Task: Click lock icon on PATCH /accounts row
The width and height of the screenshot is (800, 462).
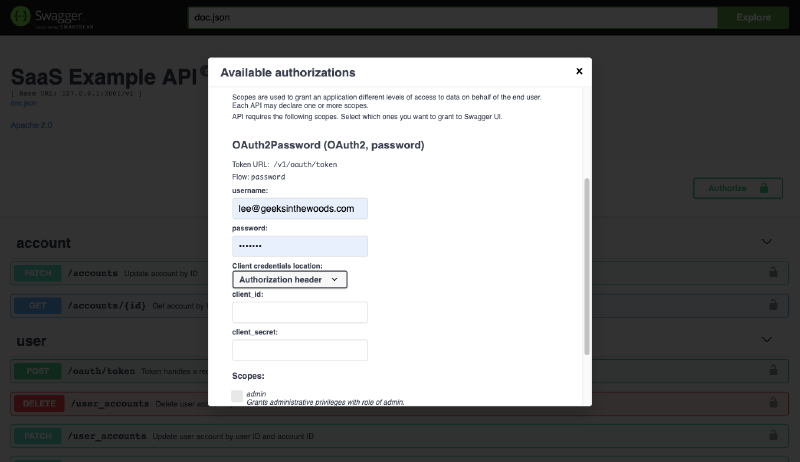Action: click(x=773, y=272)
